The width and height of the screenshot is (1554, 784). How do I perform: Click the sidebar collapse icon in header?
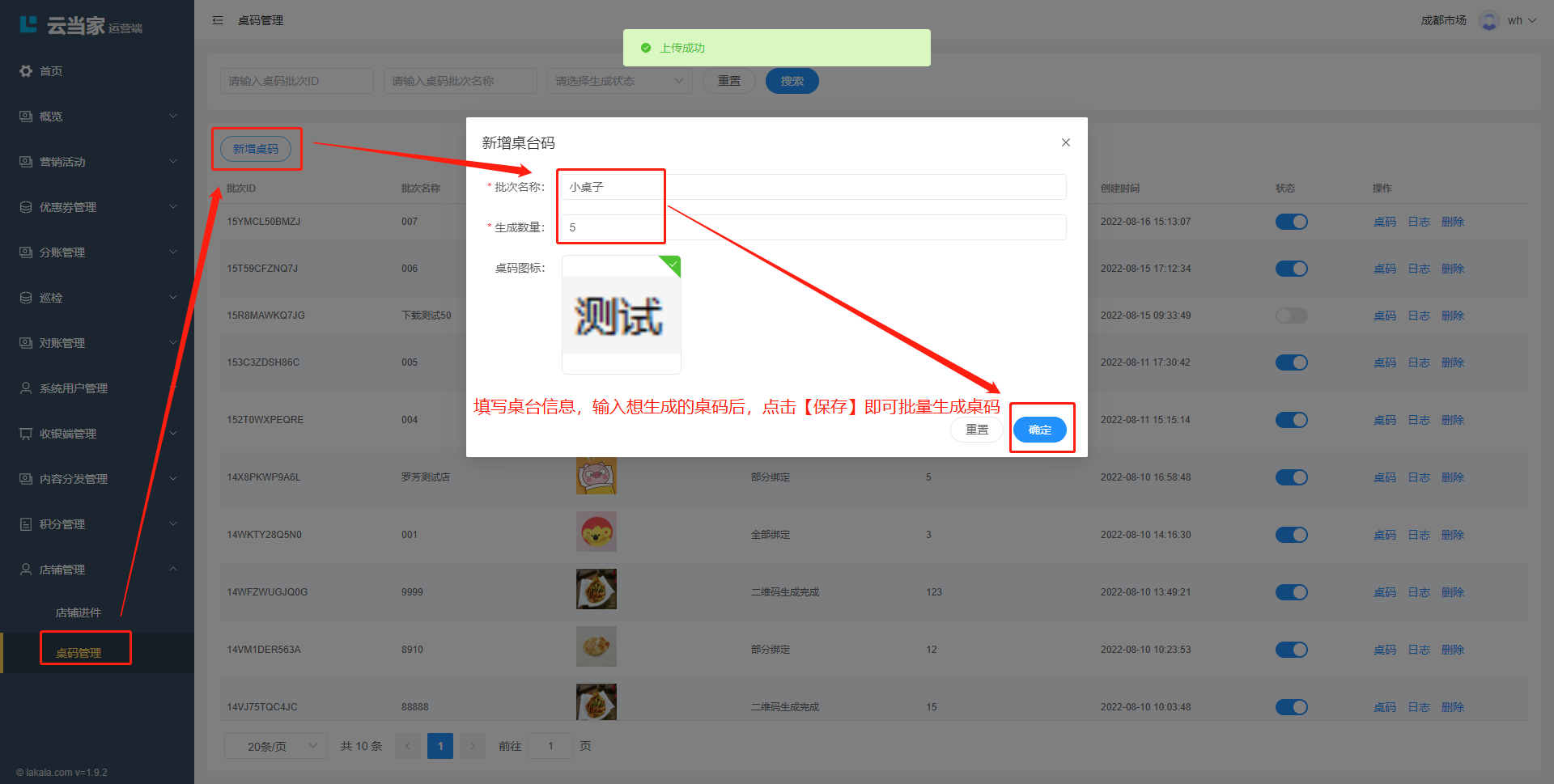coord(218,20)
